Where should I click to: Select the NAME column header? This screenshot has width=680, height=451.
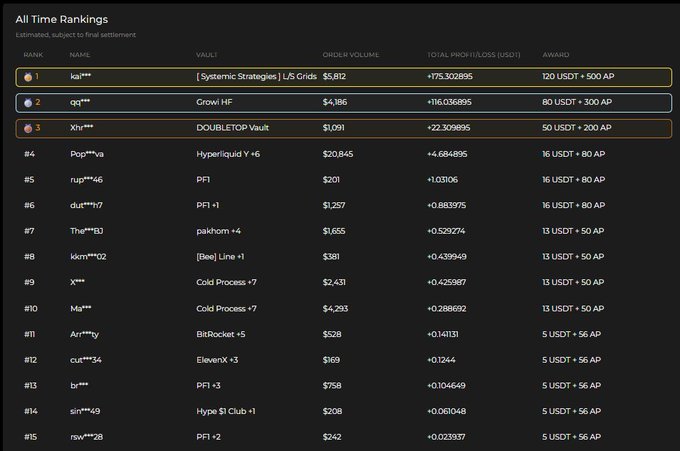coord(80,55)
